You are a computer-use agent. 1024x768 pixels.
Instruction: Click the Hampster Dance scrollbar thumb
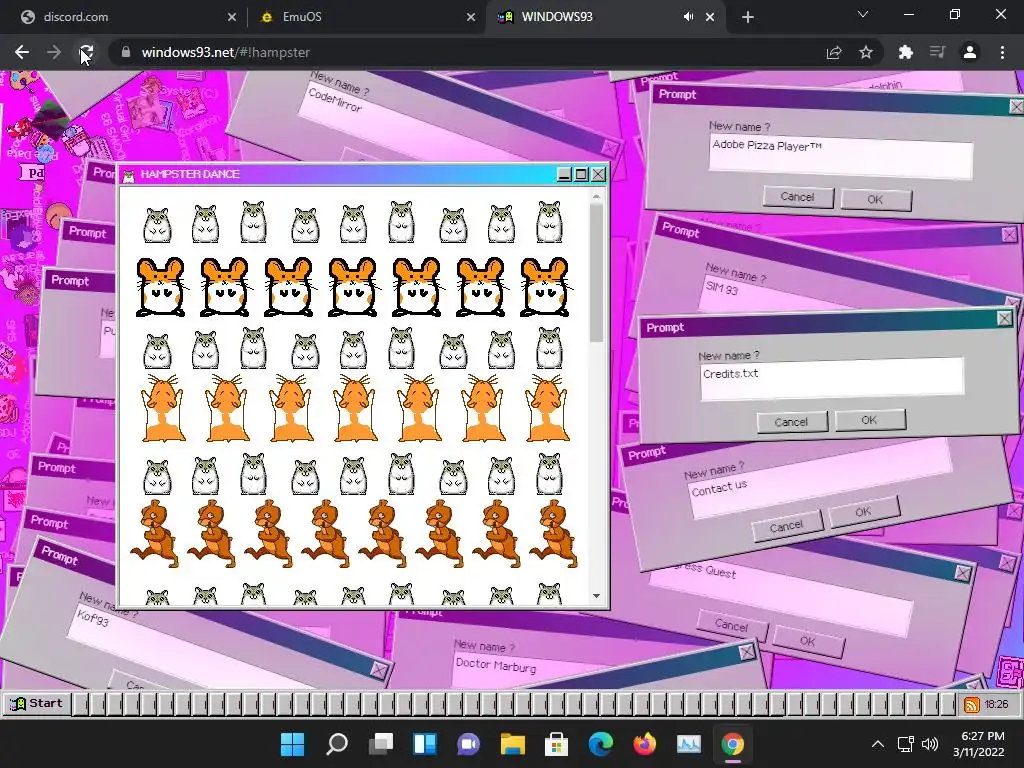point(596,273)
